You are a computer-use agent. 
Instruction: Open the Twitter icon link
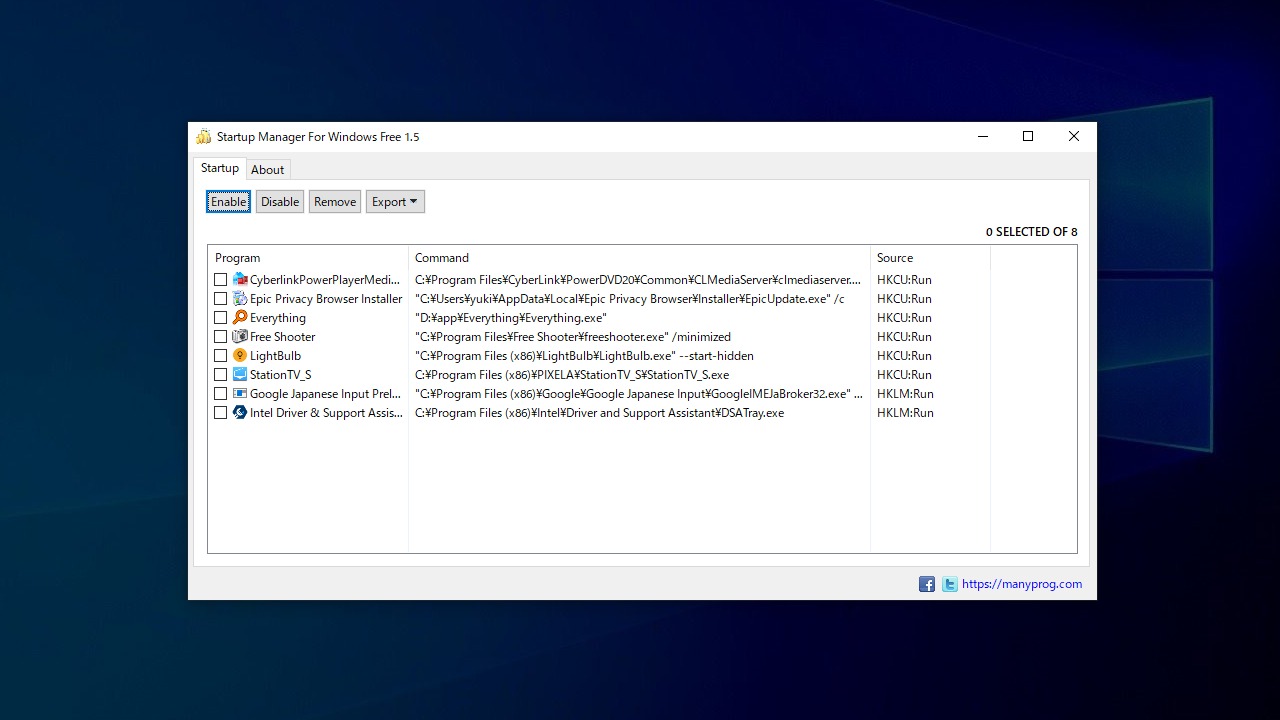tap(949, 585)
